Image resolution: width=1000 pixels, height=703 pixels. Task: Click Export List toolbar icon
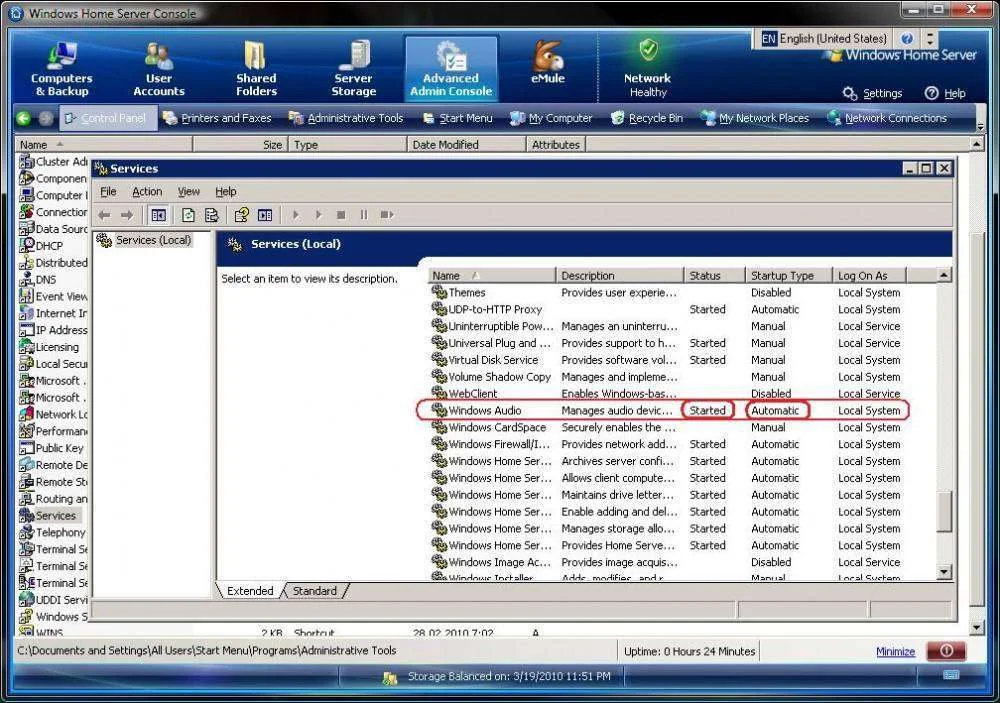(212, 216)
